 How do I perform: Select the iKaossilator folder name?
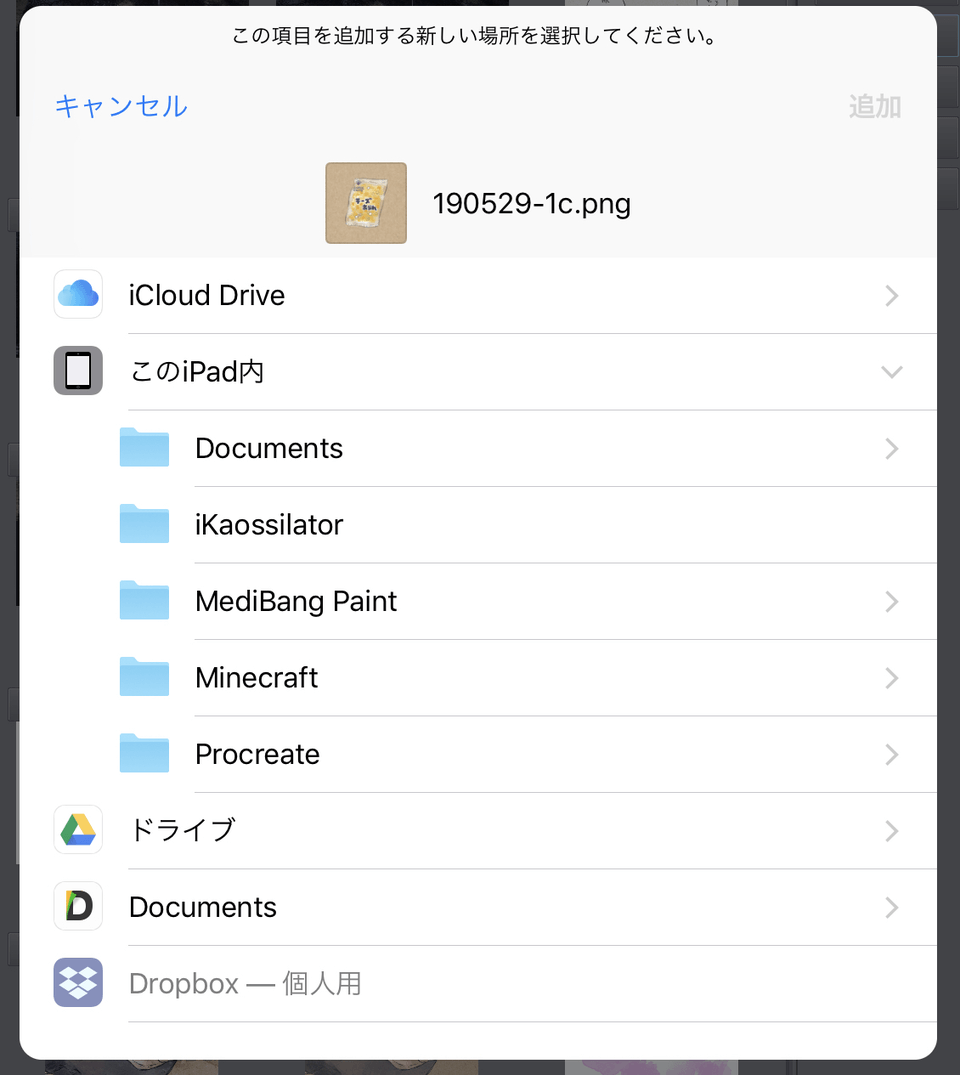pos(269,525)
